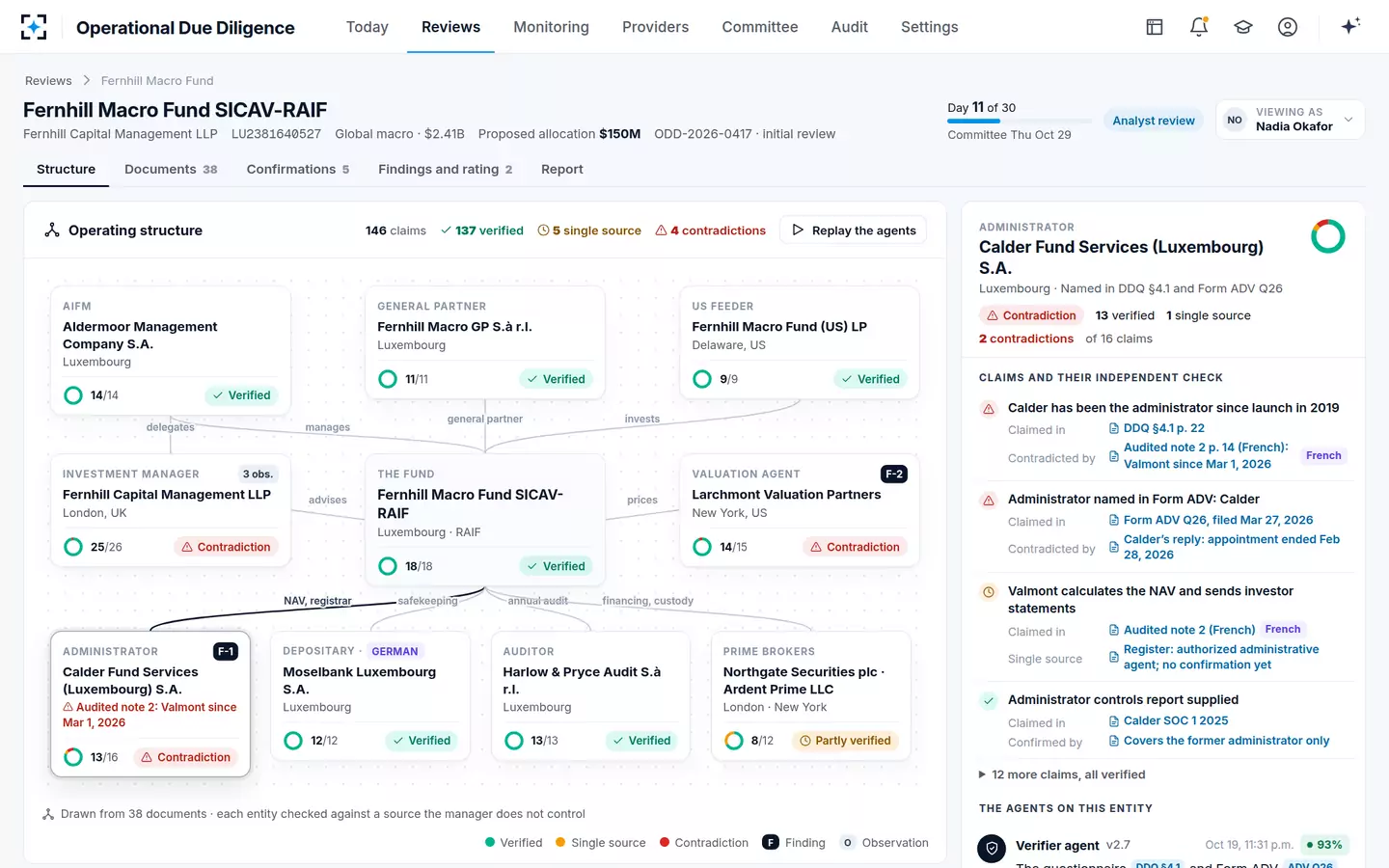Click the verifier agent shield icon
This screenshot has height=868, width=1389.
click(993, 849)
